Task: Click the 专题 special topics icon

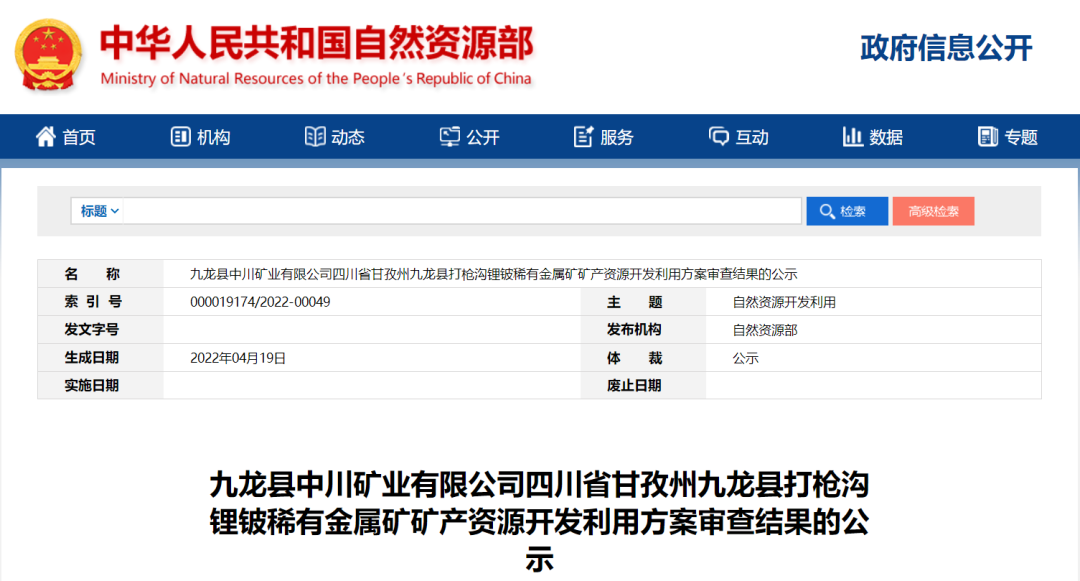Action: pos(988,137)
